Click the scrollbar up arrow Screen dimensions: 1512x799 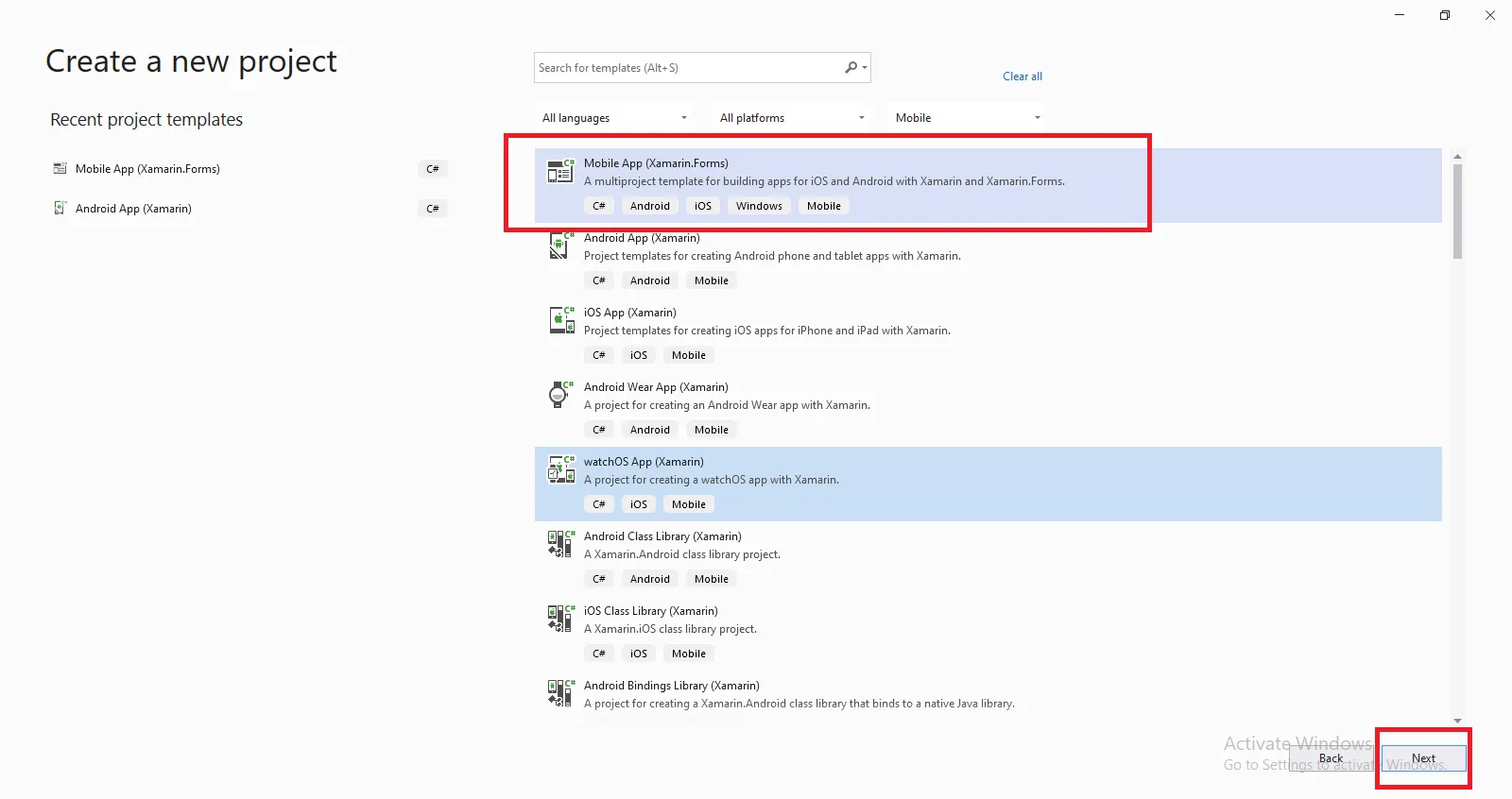(x=1457, y=156)
